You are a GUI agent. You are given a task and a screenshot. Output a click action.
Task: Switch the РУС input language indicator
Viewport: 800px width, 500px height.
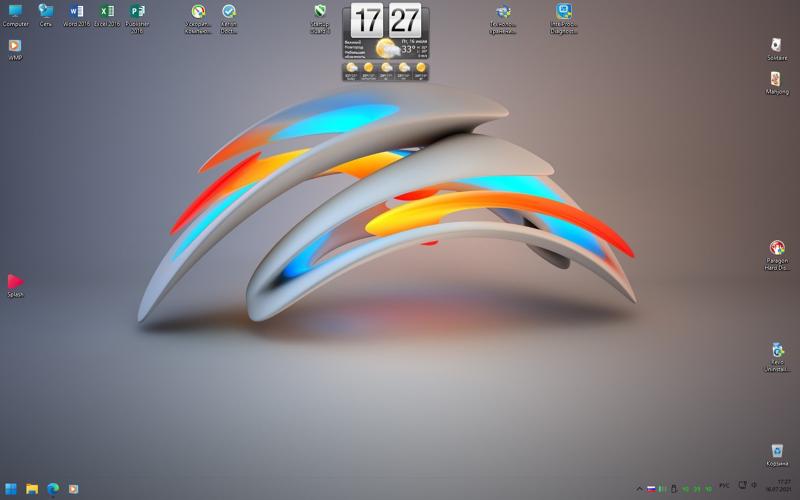pos(724,486)
